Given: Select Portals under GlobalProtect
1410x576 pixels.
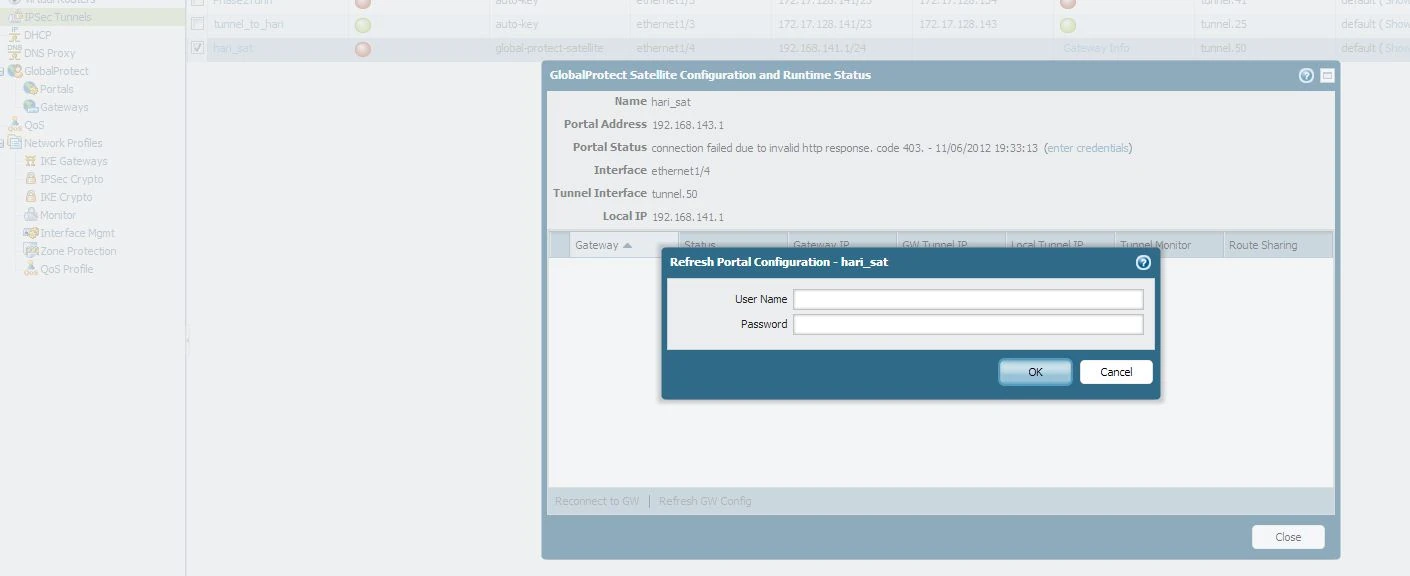Looking at the screenshot, I should click(x=57, y=89).
